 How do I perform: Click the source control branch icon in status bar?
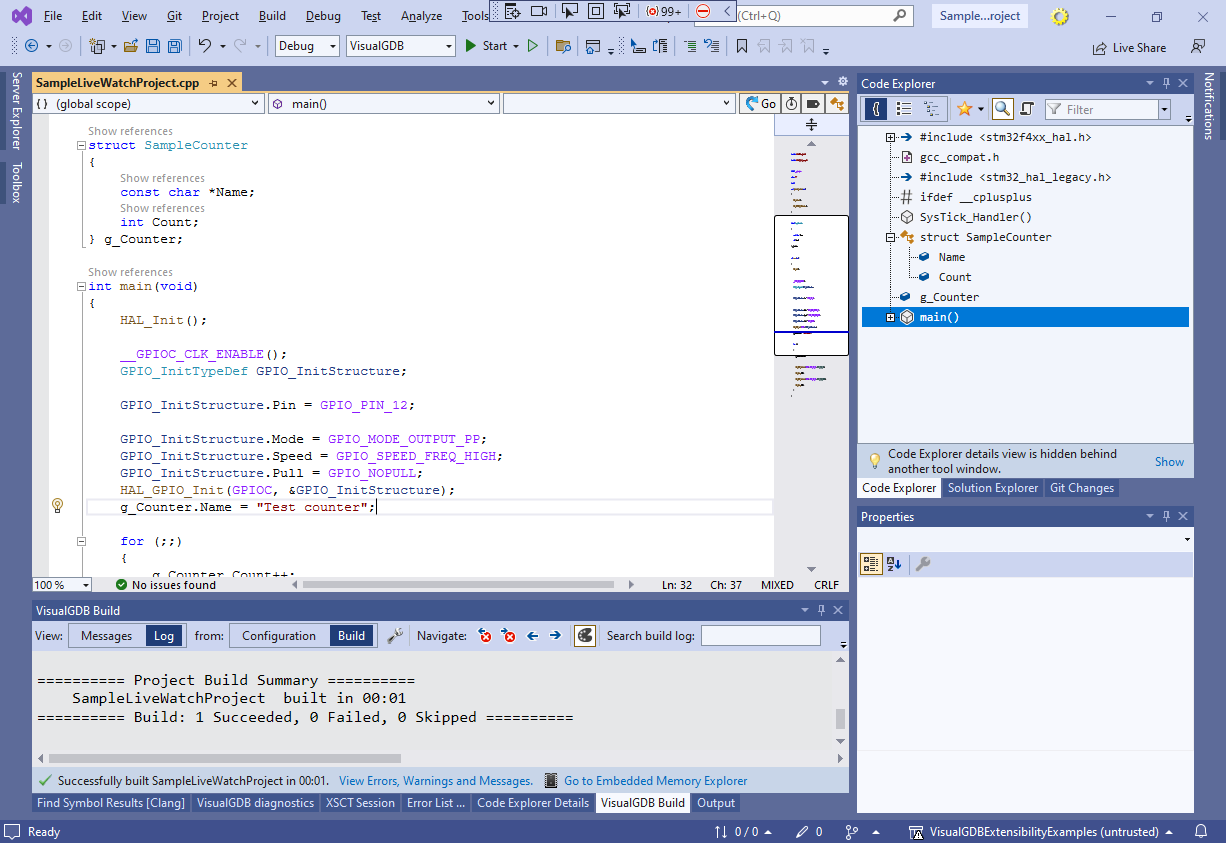851,832
